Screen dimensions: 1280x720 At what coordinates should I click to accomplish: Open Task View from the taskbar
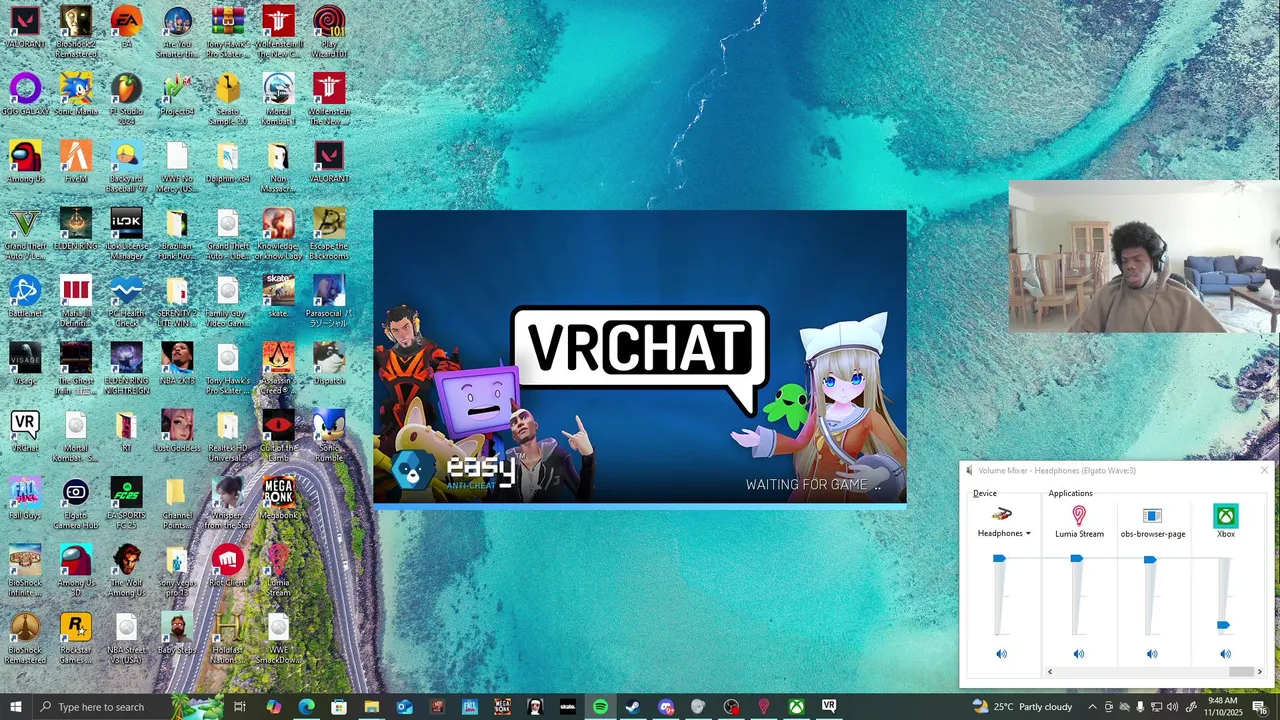pos(240,707)
